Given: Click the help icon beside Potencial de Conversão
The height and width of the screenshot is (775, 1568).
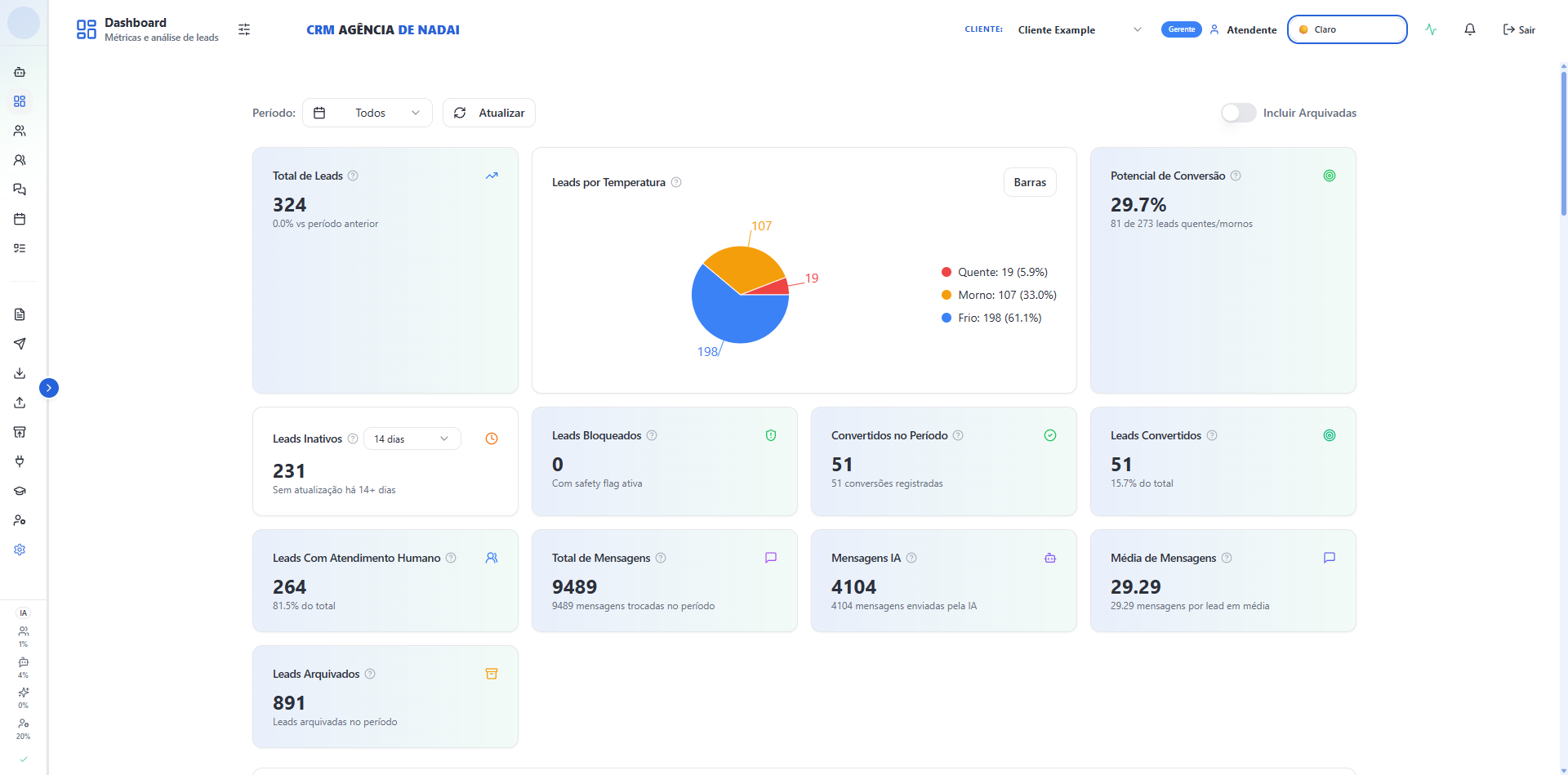Looking at the screenshot, I should point(1236,176).
